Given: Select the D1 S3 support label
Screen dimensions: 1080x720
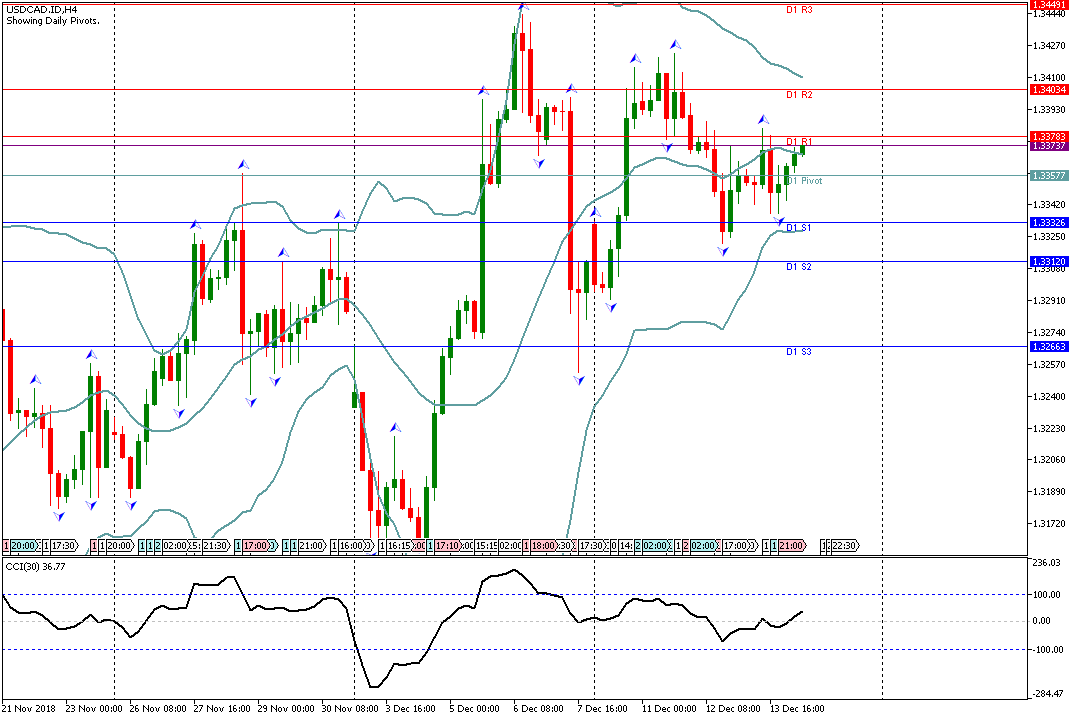Looking at the screenshot, I should (x=798, y=352).
